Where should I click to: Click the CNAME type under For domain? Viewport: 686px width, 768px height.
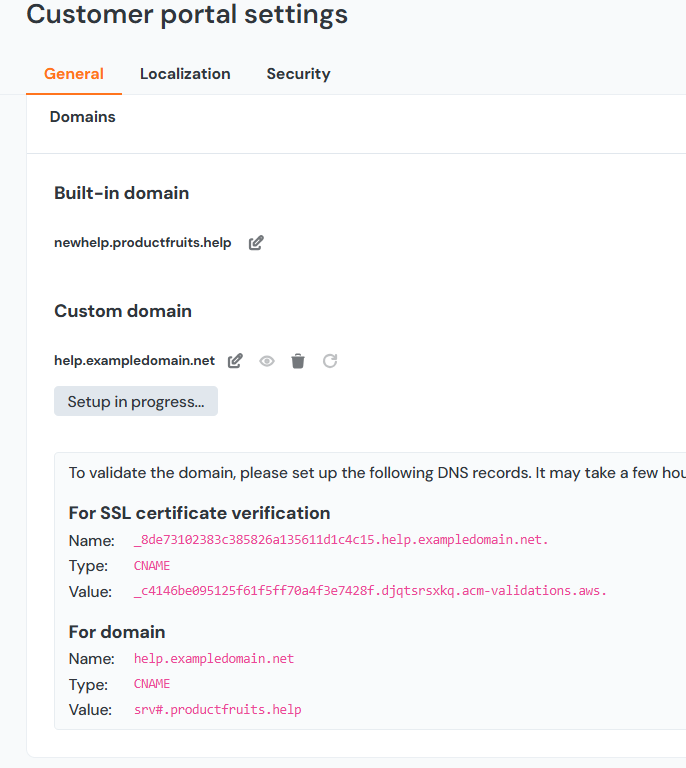tap(152, 684)
